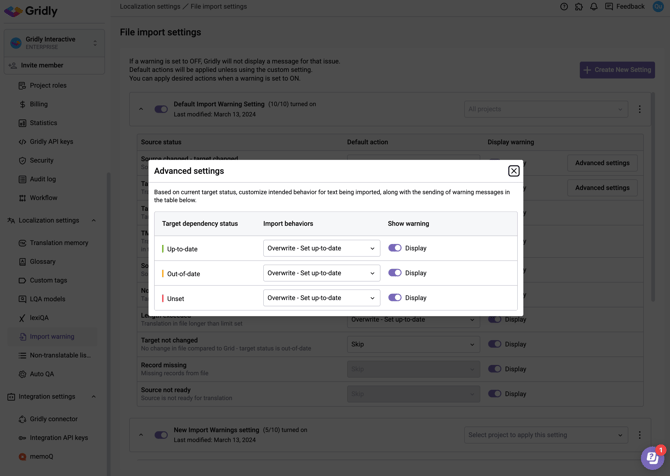Open the Up-to-date import behavior dropdown

point(321,248)
